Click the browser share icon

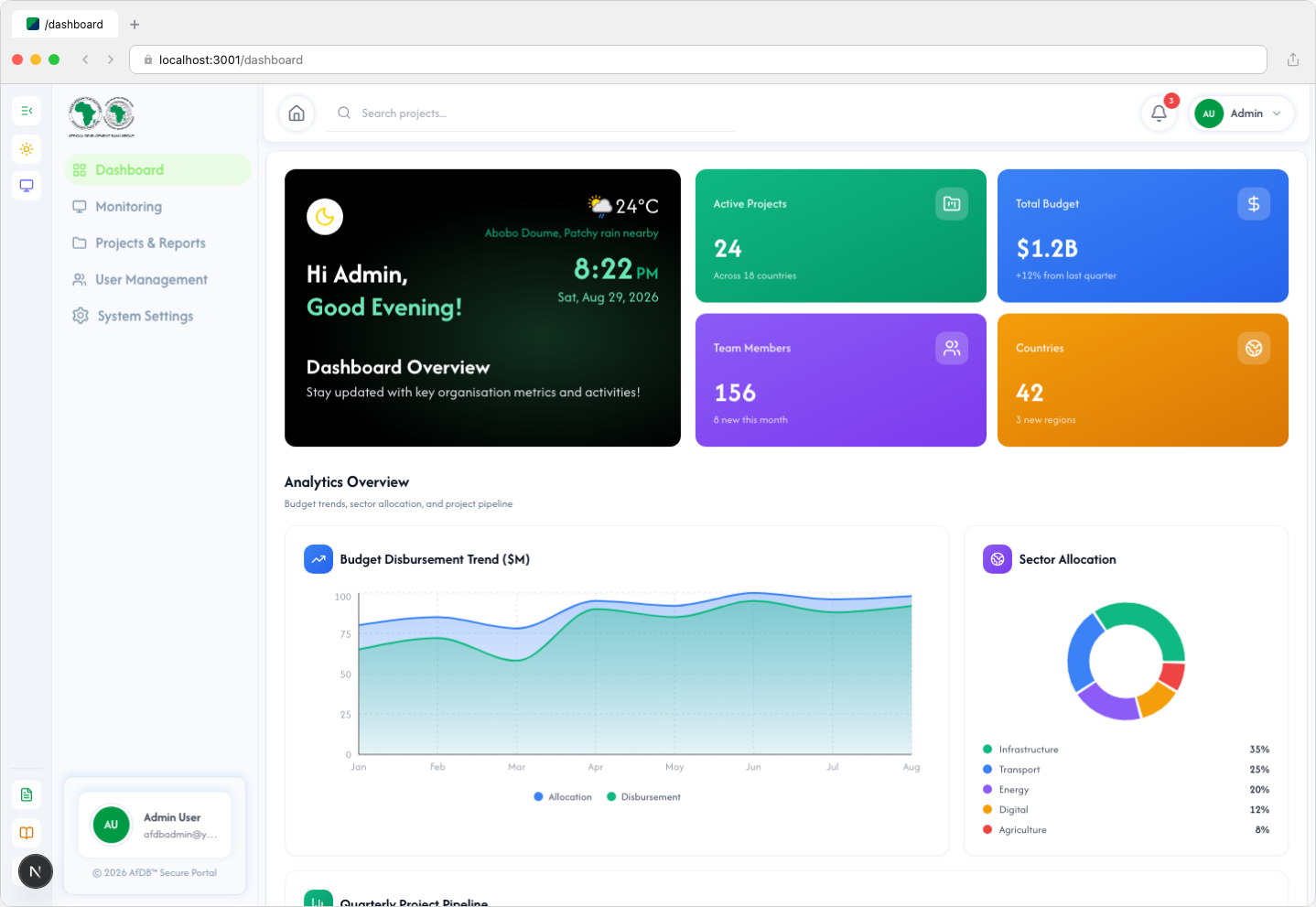[x=1293, y=59]
